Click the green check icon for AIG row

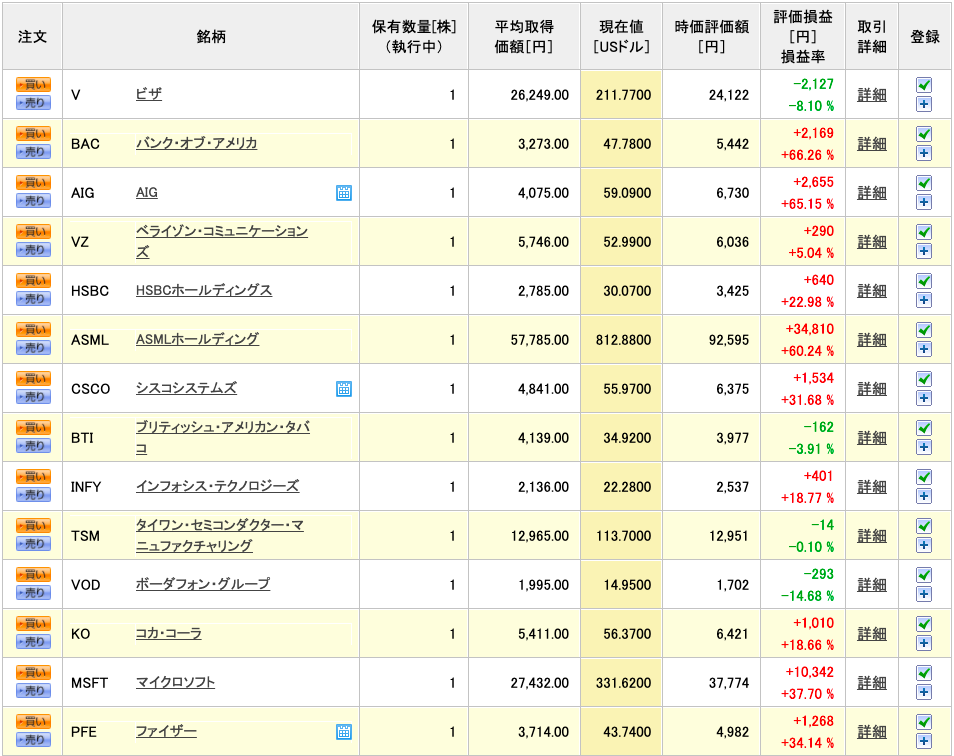coord(924,183)
